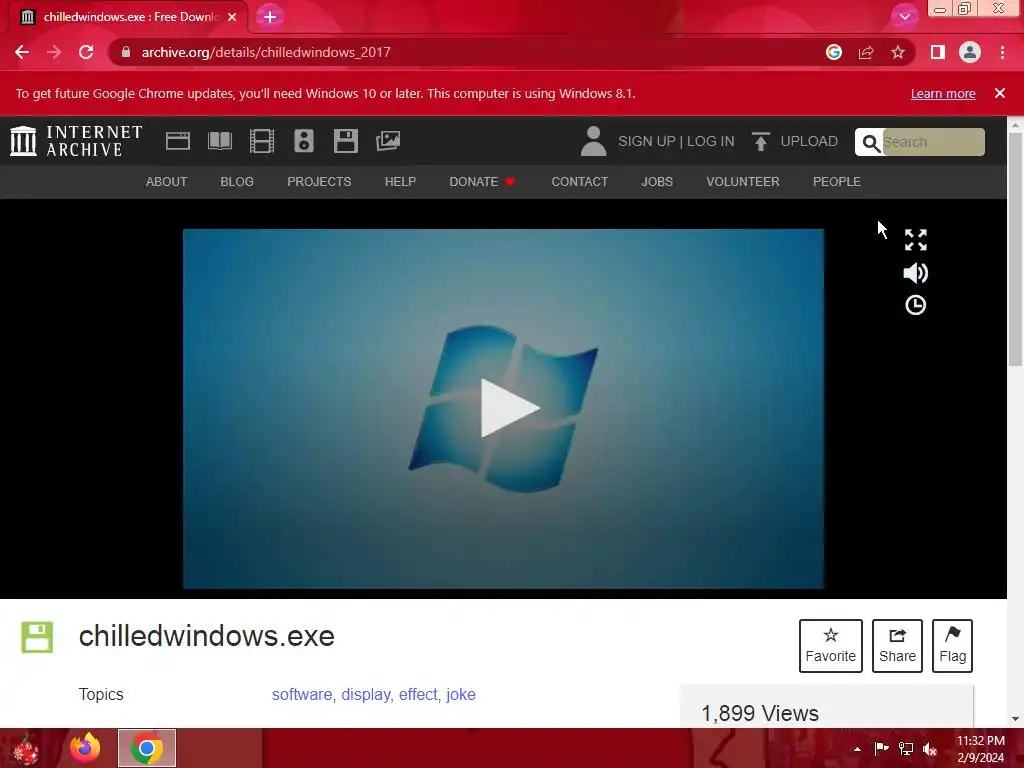The image size is (1024, 768).
Task: Open the effect topic link
Action: tap(418, 694)
